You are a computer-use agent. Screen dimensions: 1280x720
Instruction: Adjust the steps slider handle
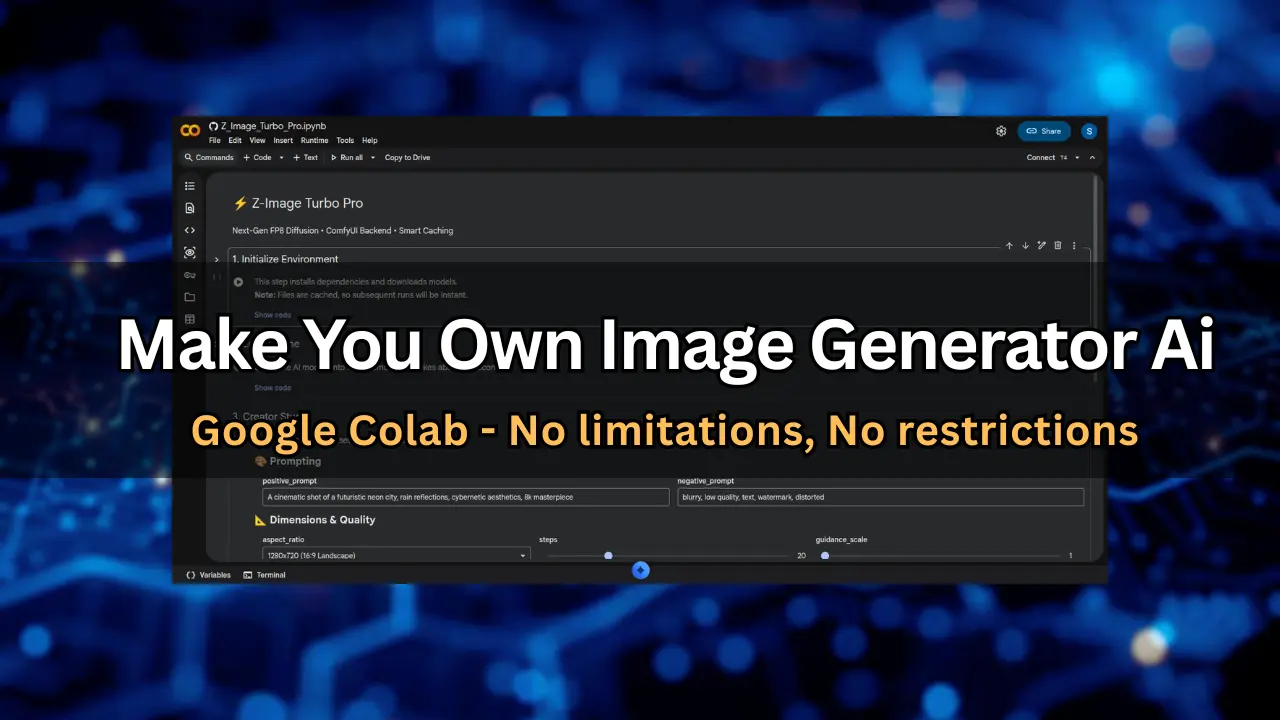[608, 555]
